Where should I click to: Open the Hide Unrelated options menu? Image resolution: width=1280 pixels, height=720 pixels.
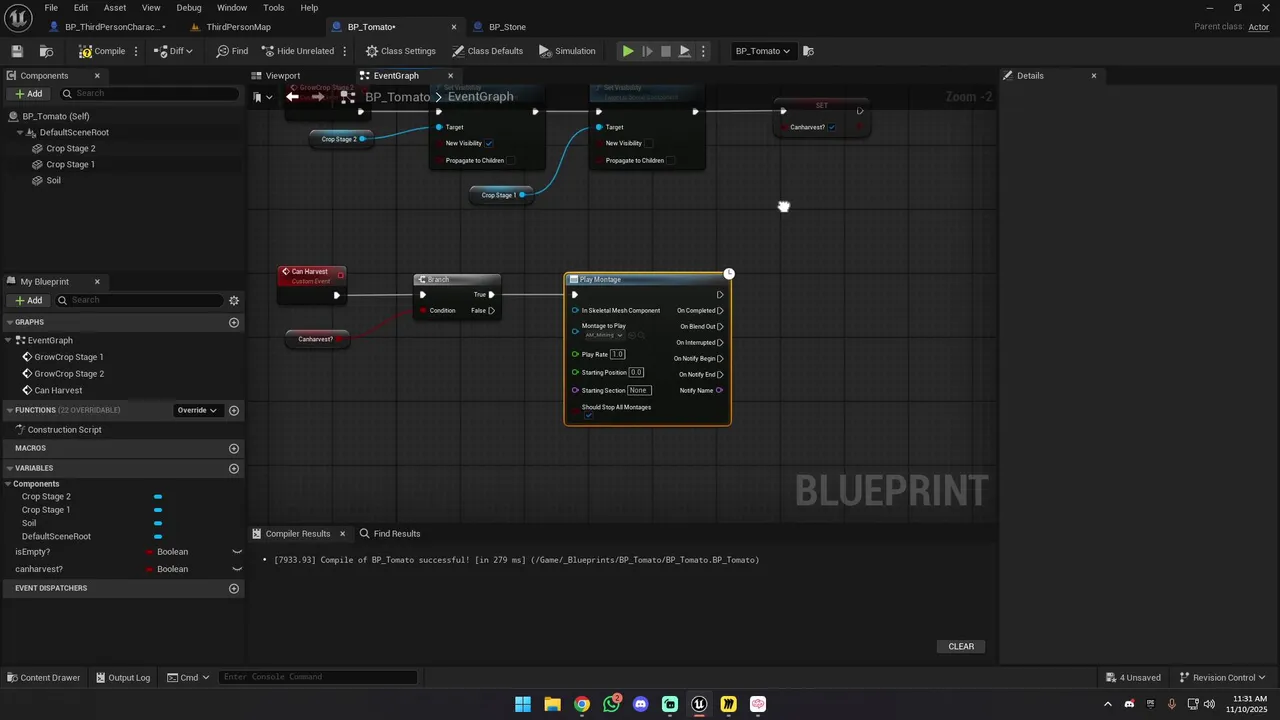345,51
